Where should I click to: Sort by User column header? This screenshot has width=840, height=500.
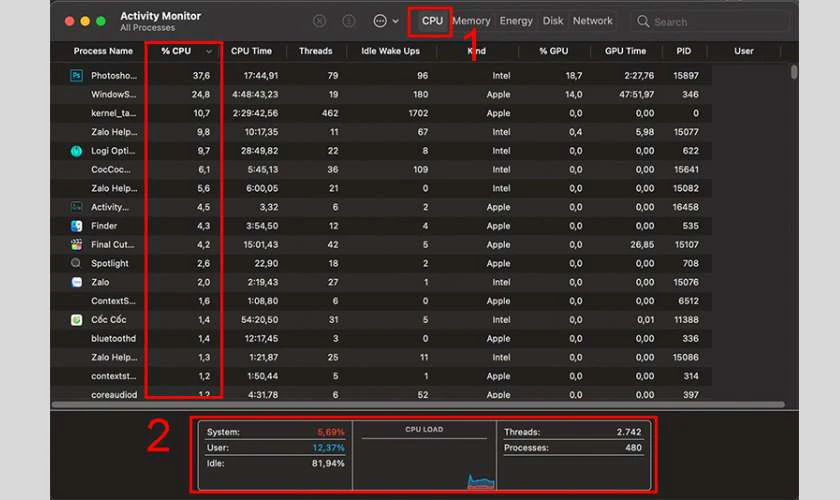coord(744,51)
